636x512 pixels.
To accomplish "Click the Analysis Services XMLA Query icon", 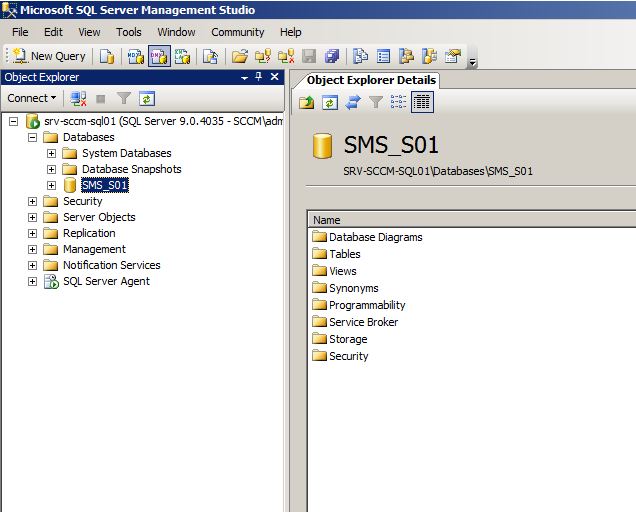I will point(183,56).
